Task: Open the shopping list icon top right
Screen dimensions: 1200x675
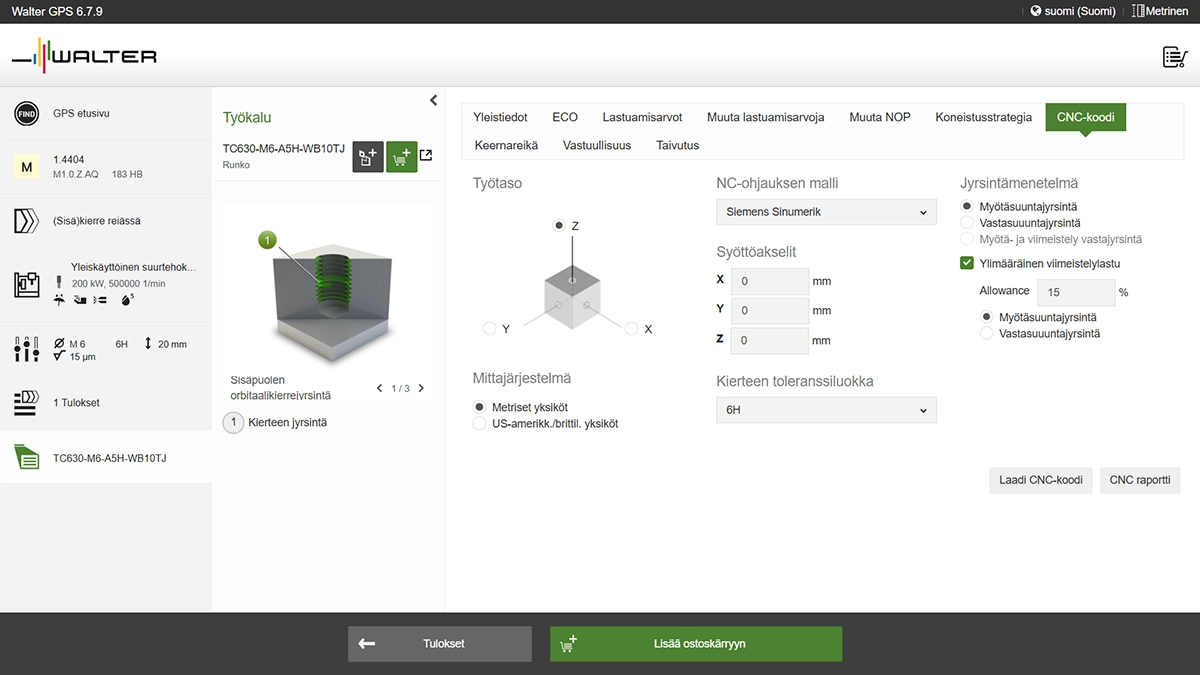Action: pos(1174,57)
